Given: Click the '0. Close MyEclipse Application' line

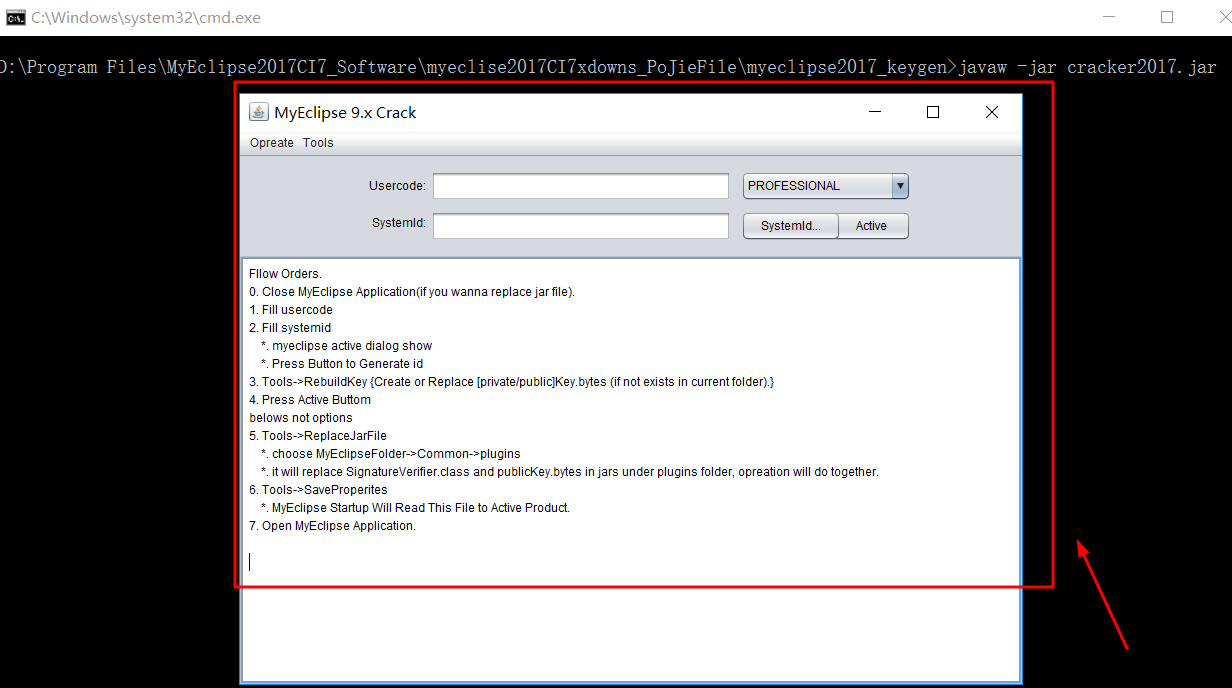Looking at the screenshot, I should click(x=412, y=292).
